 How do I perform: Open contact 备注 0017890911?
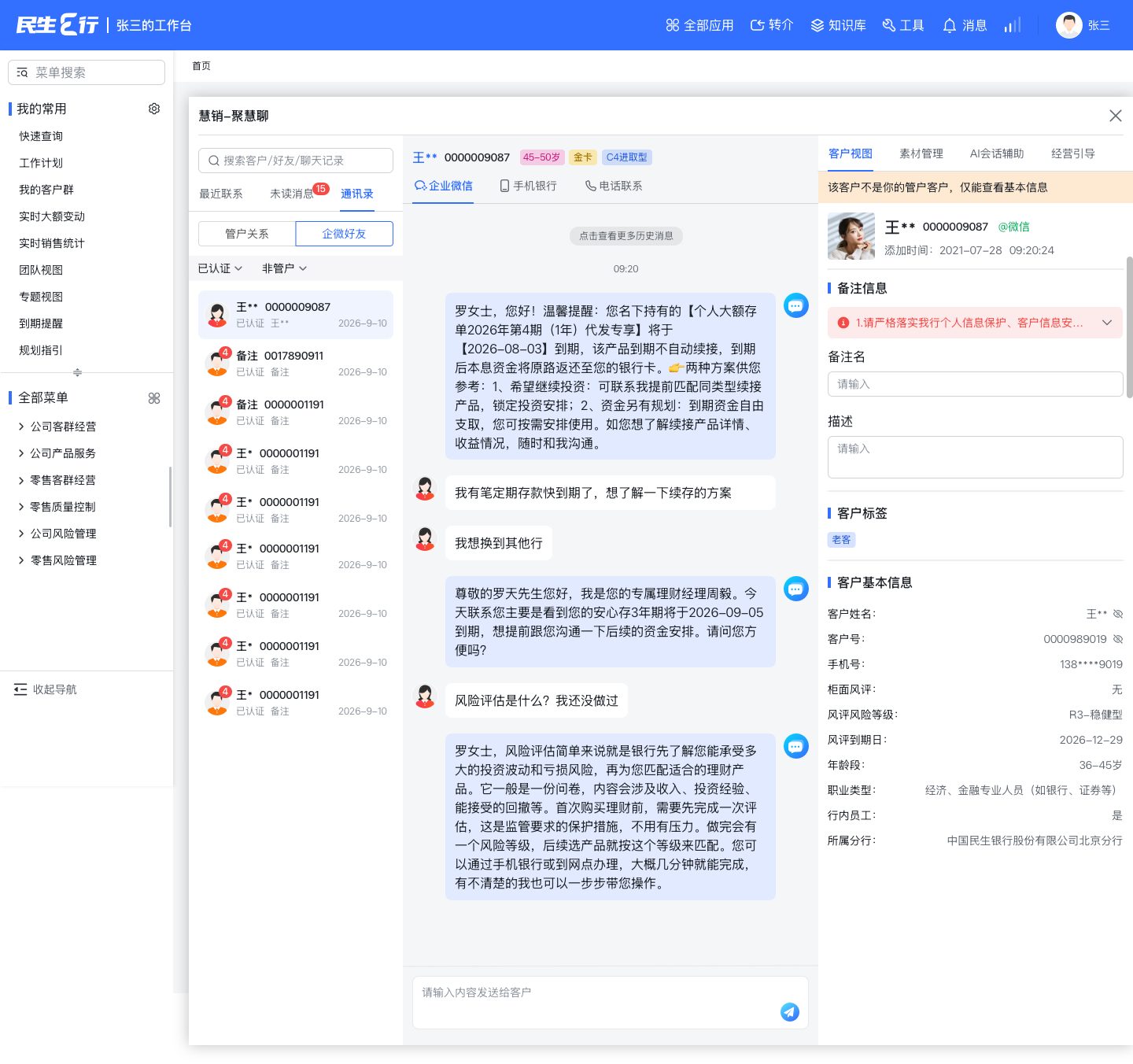click(296, 364)
